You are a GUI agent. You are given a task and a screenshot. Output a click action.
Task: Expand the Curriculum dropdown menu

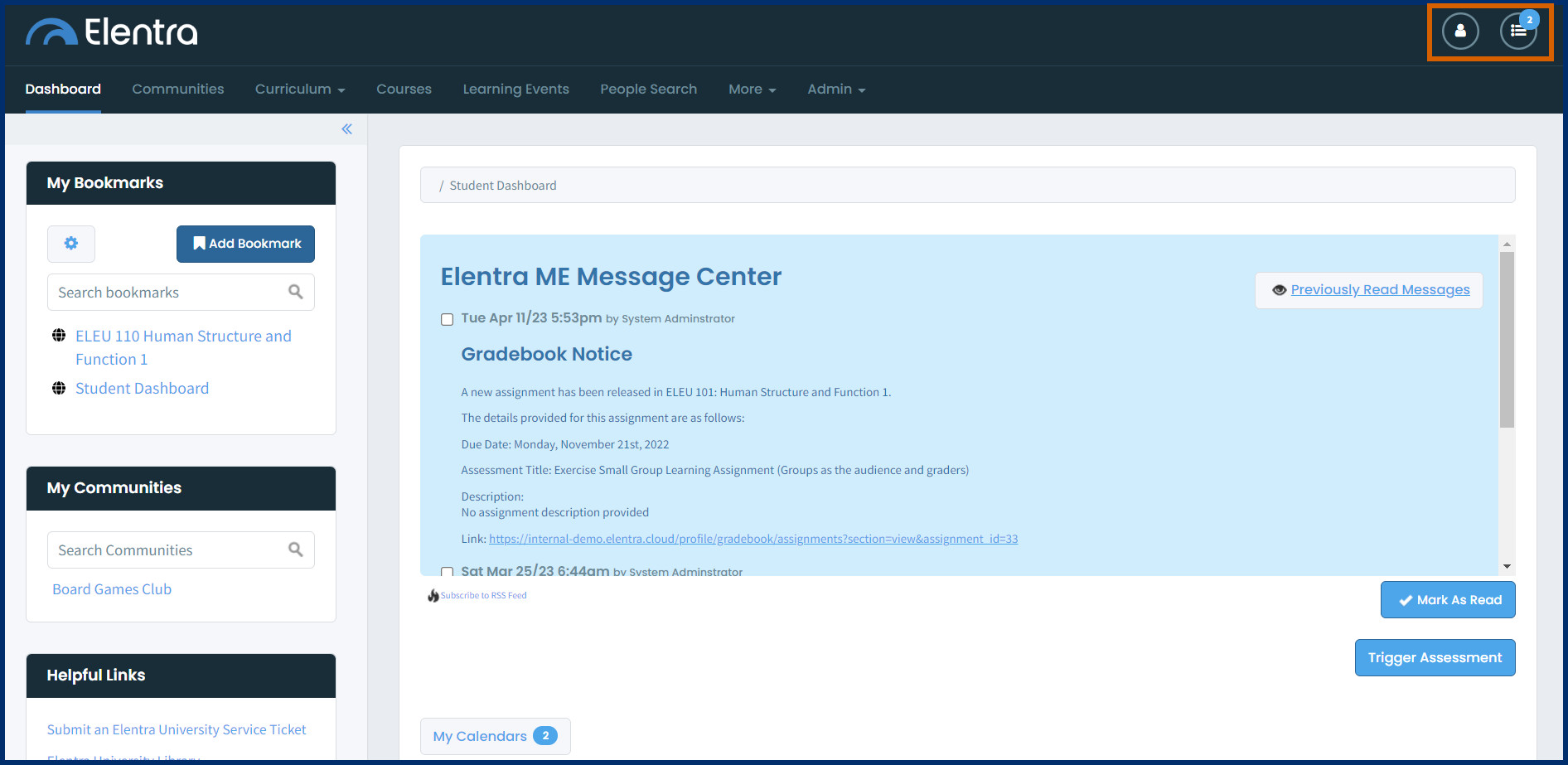pyautogui.click(x=299, y=90)
